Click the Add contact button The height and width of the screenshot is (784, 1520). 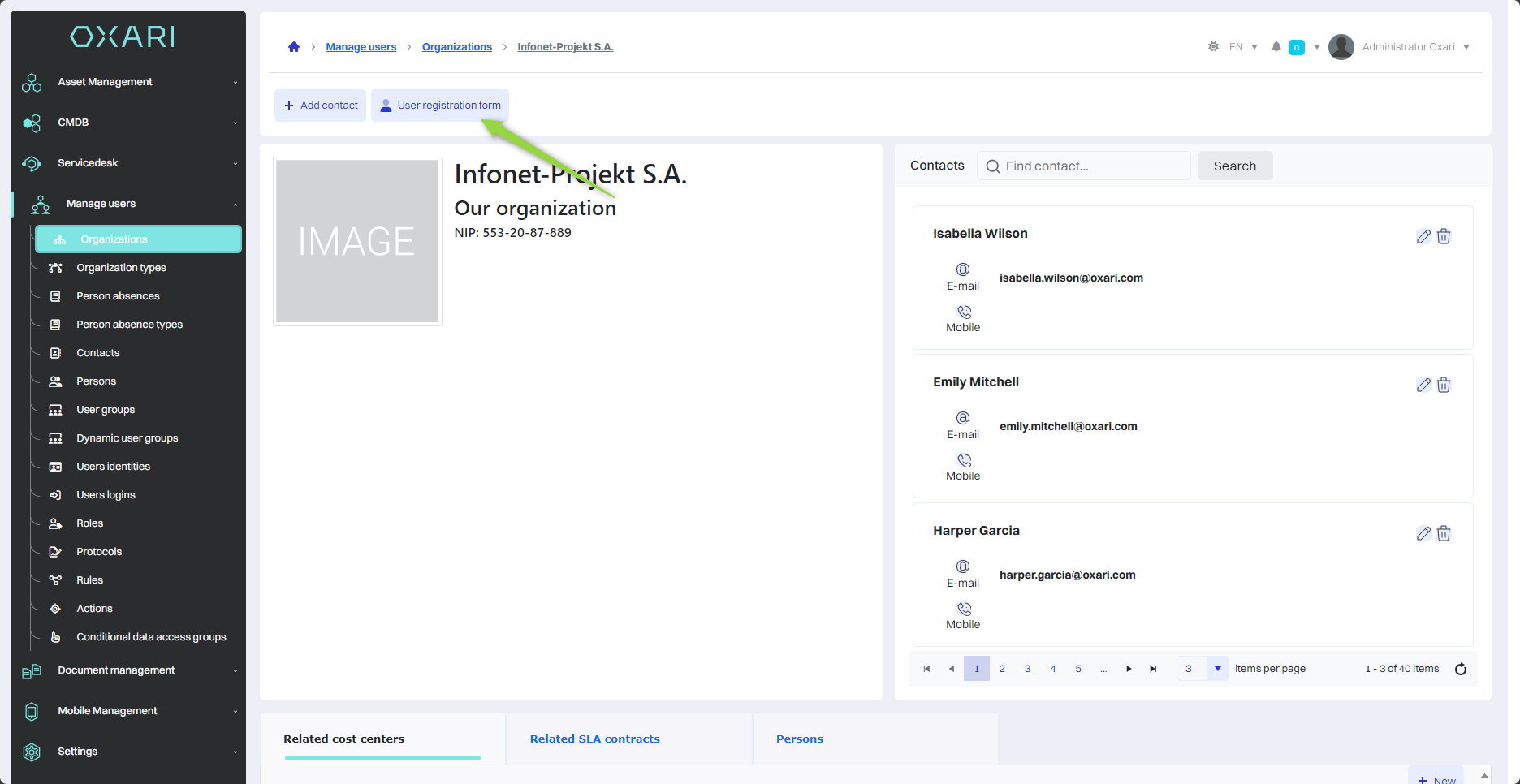321,106
